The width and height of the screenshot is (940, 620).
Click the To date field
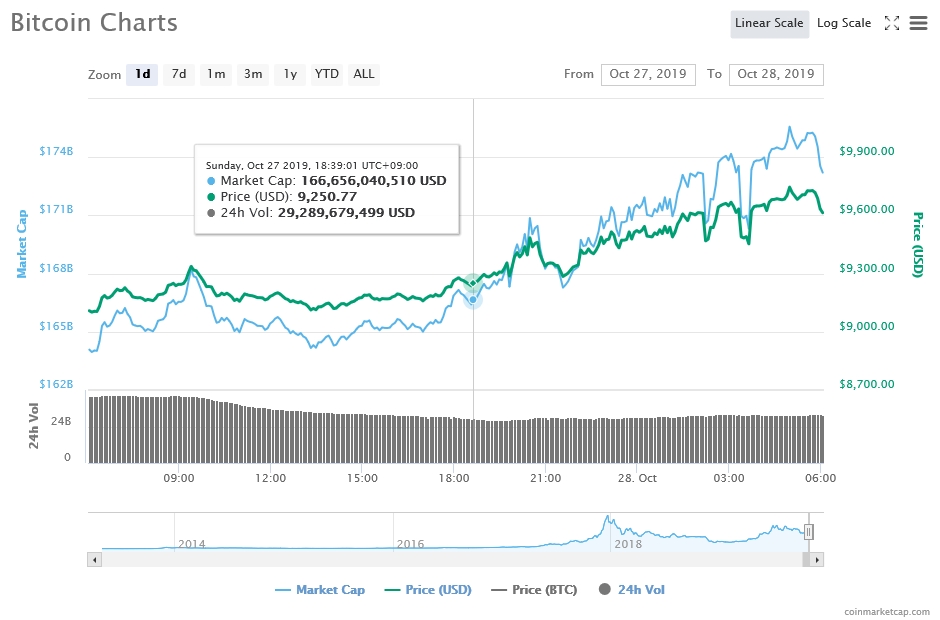776,74
